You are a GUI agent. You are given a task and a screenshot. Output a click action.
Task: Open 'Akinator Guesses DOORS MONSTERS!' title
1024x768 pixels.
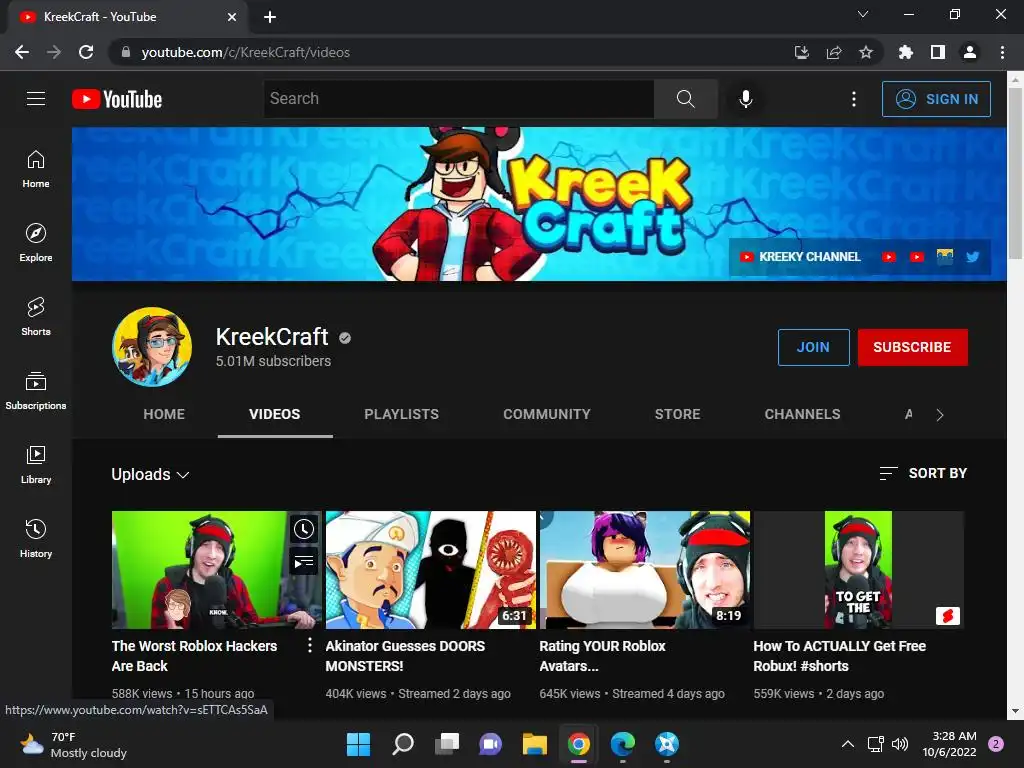click(405, 656)
